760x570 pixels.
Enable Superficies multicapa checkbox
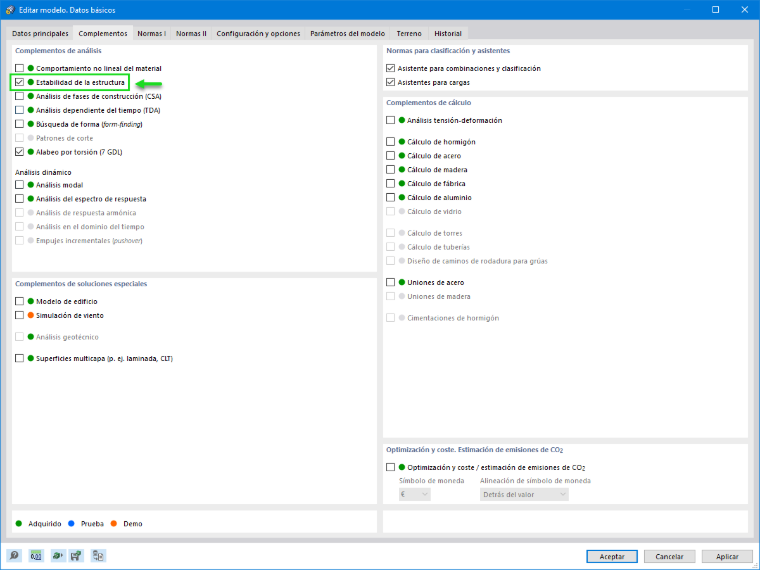click(x=19, y=359)
